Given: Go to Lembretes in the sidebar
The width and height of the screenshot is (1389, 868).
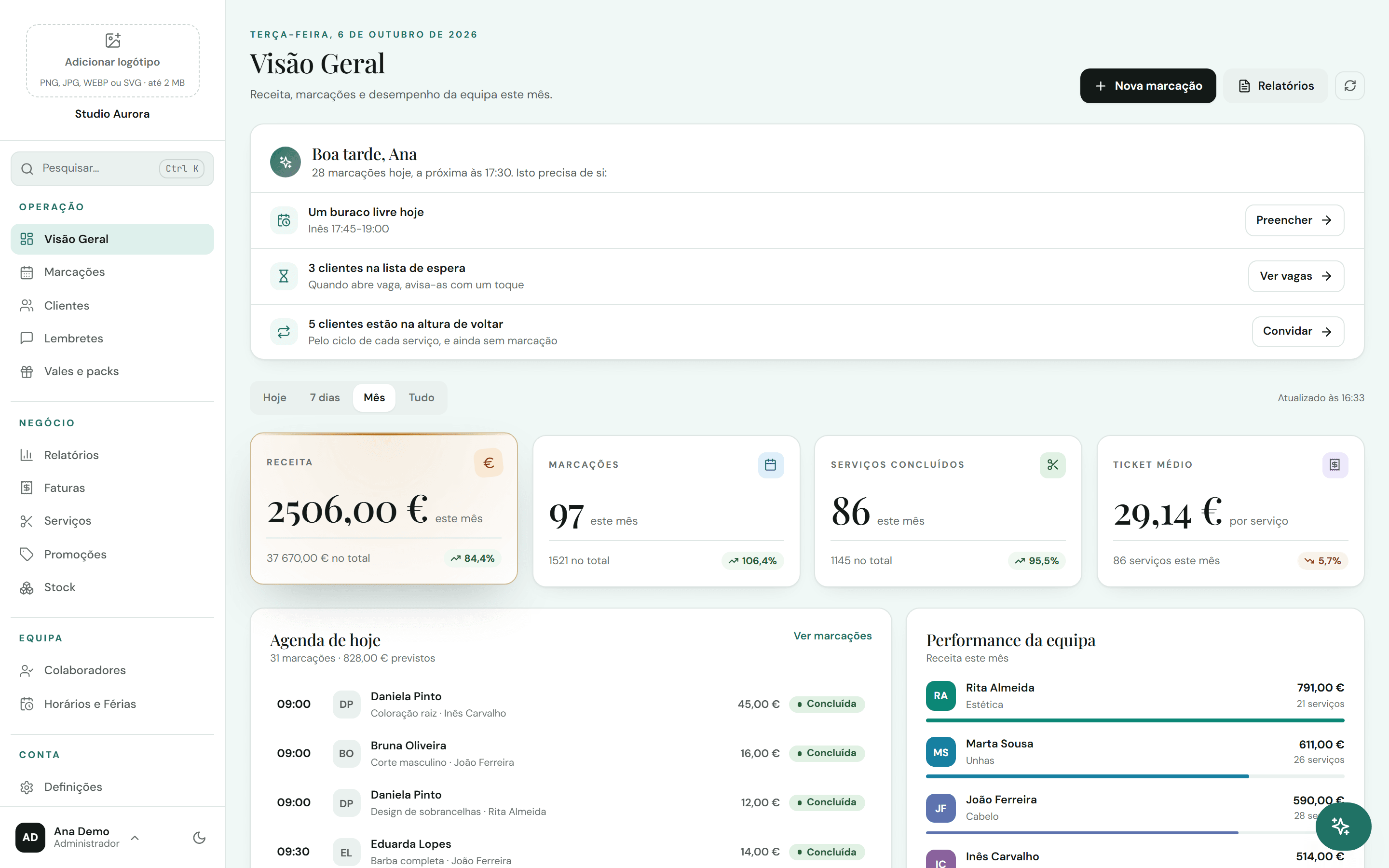Looking at the screenshot, I should tap(112, 338).
